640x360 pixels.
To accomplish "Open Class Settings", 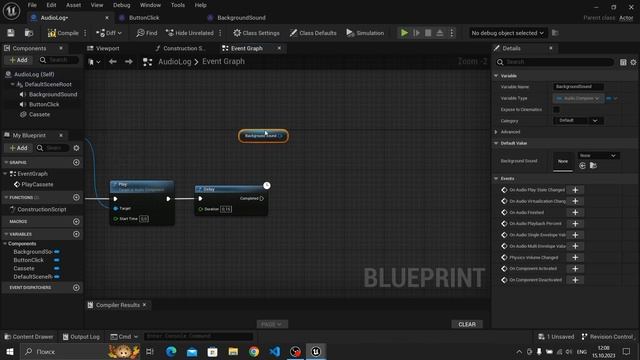I will point(256,33).
